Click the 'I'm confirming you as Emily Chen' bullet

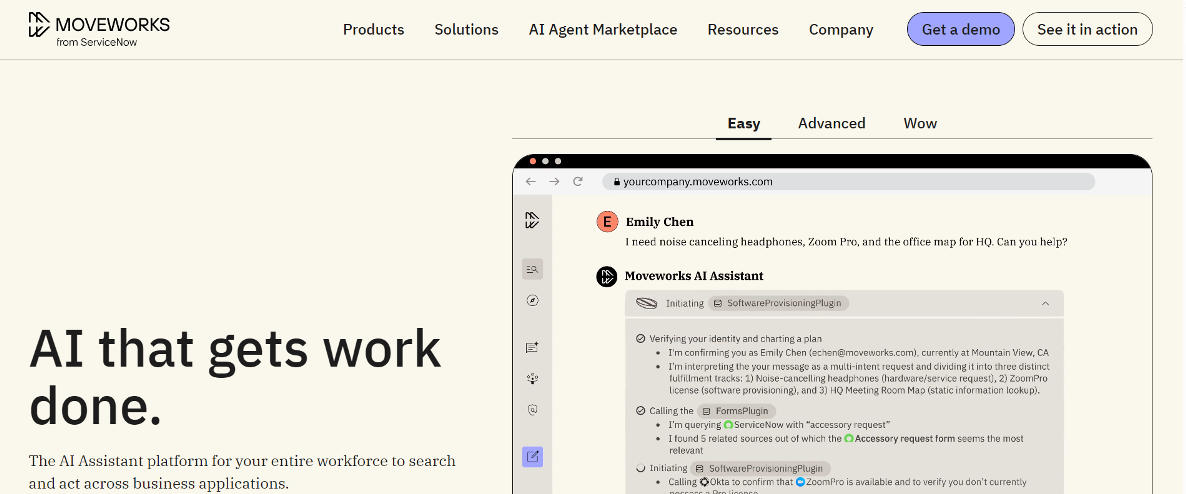(858, 353)
